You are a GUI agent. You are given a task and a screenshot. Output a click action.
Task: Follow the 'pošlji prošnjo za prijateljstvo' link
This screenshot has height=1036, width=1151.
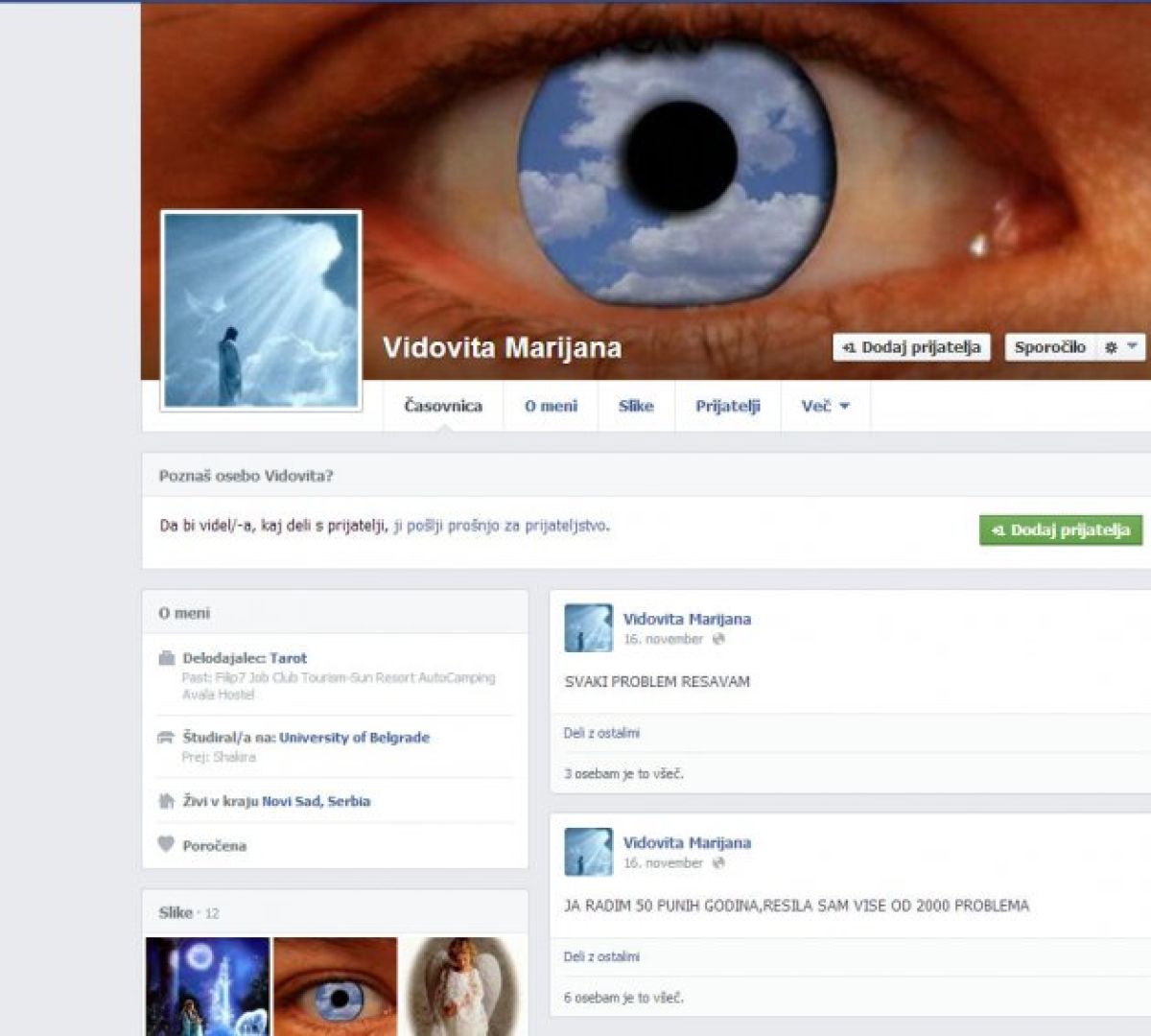point(507,526)
